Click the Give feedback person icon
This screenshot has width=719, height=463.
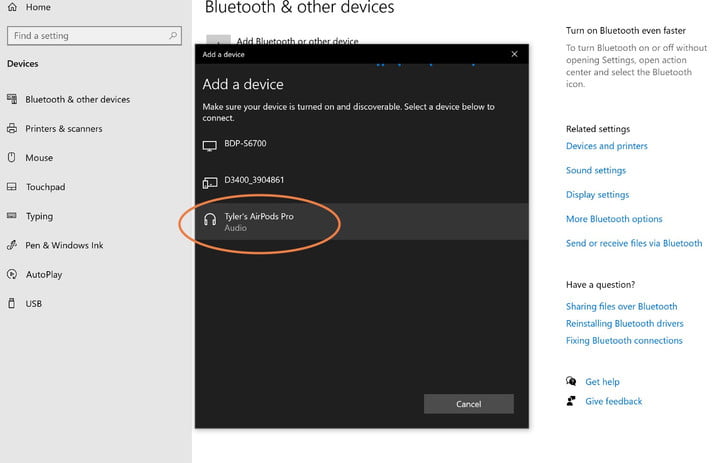[571, 401]
